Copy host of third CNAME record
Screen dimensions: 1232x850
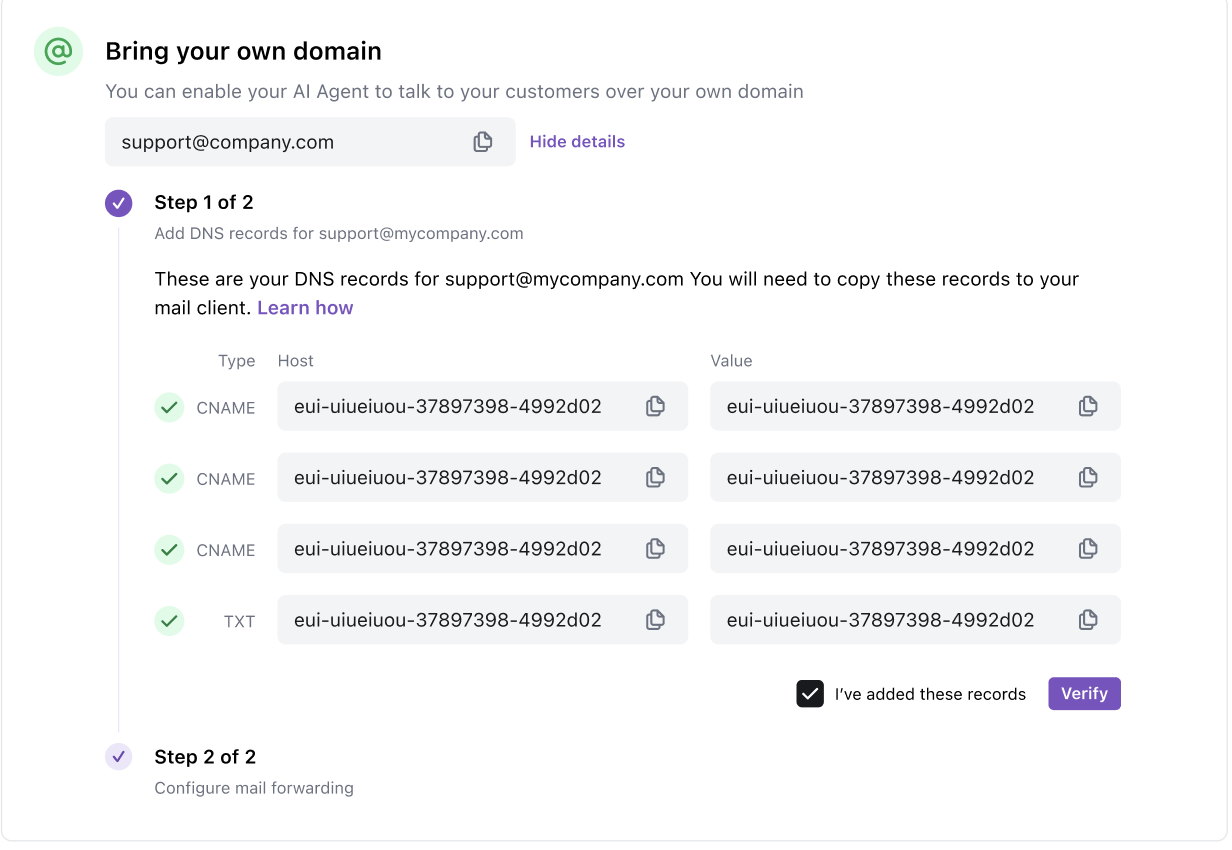pos(655,549)
